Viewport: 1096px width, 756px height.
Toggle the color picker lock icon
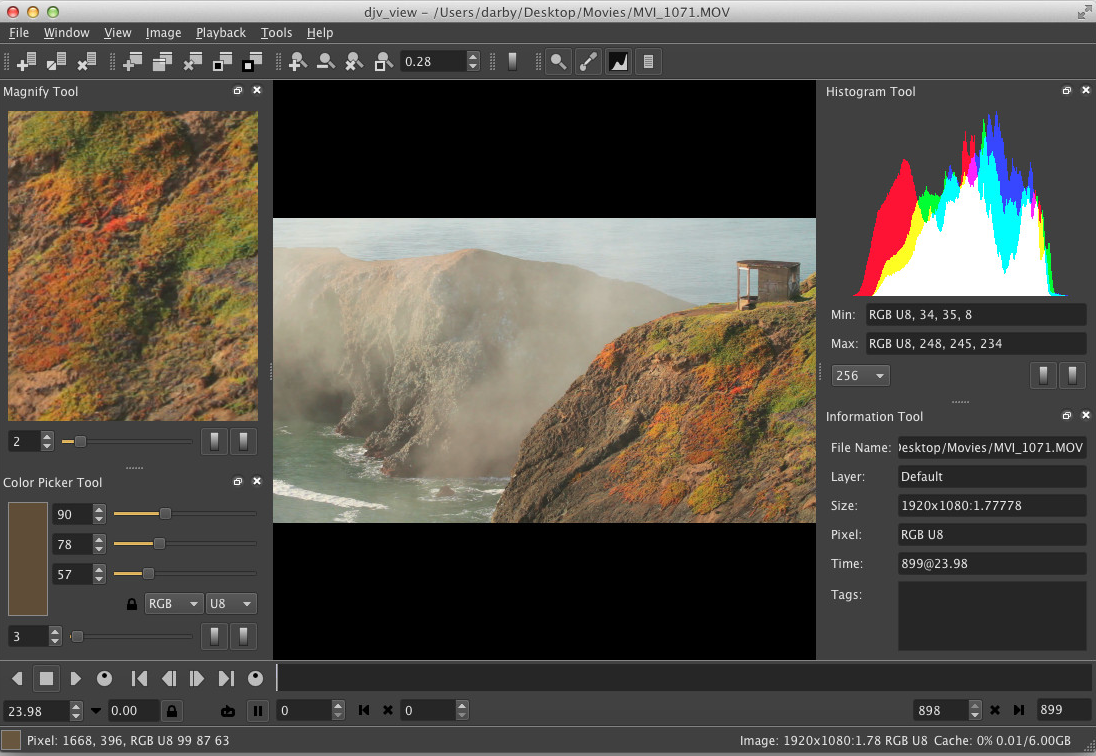pos(131,604)
